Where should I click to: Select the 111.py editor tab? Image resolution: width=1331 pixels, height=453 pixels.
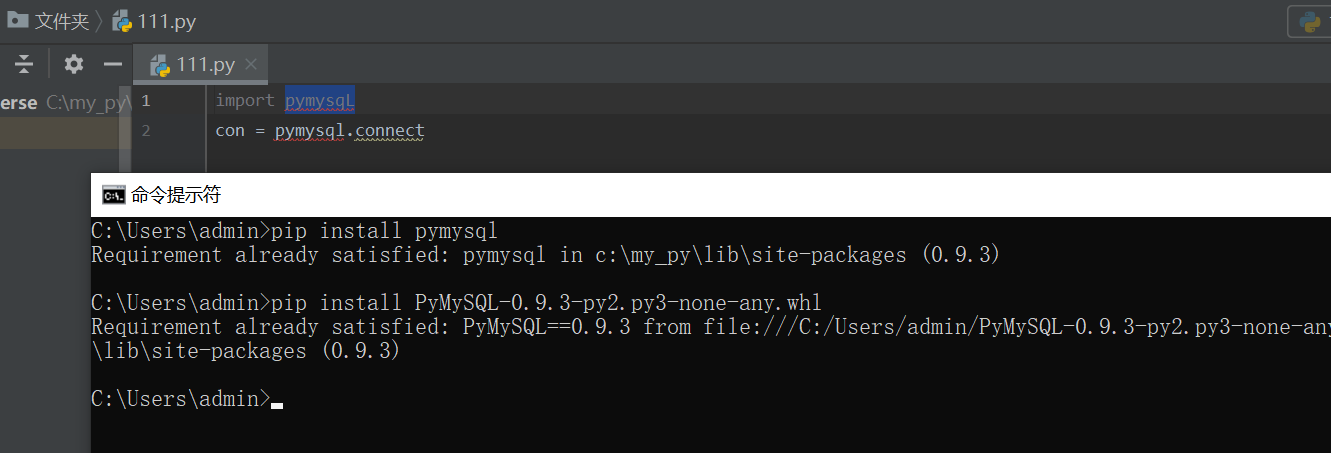[203, 65]
